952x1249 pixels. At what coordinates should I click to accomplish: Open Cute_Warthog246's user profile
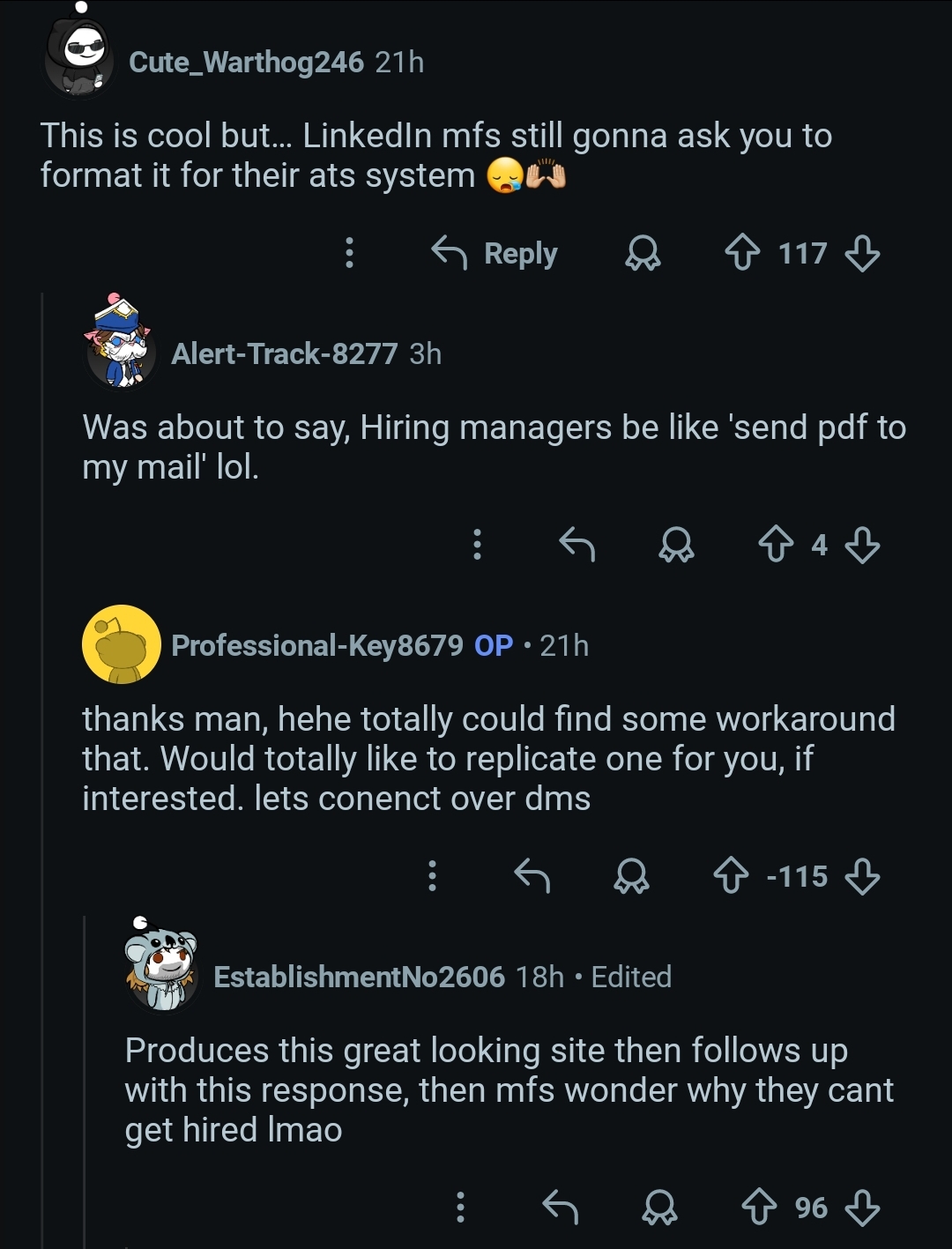tap(246, 62)
